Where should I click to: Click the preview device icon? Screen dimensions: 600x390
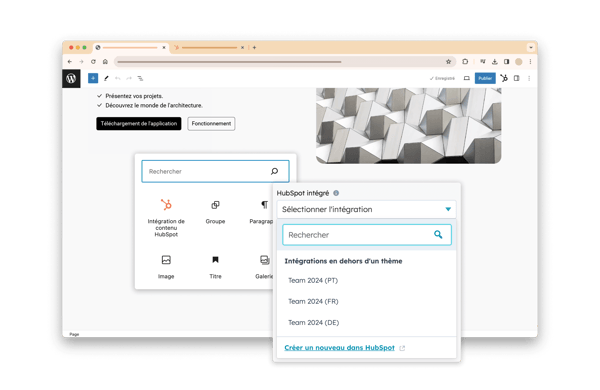coord(466,78)
